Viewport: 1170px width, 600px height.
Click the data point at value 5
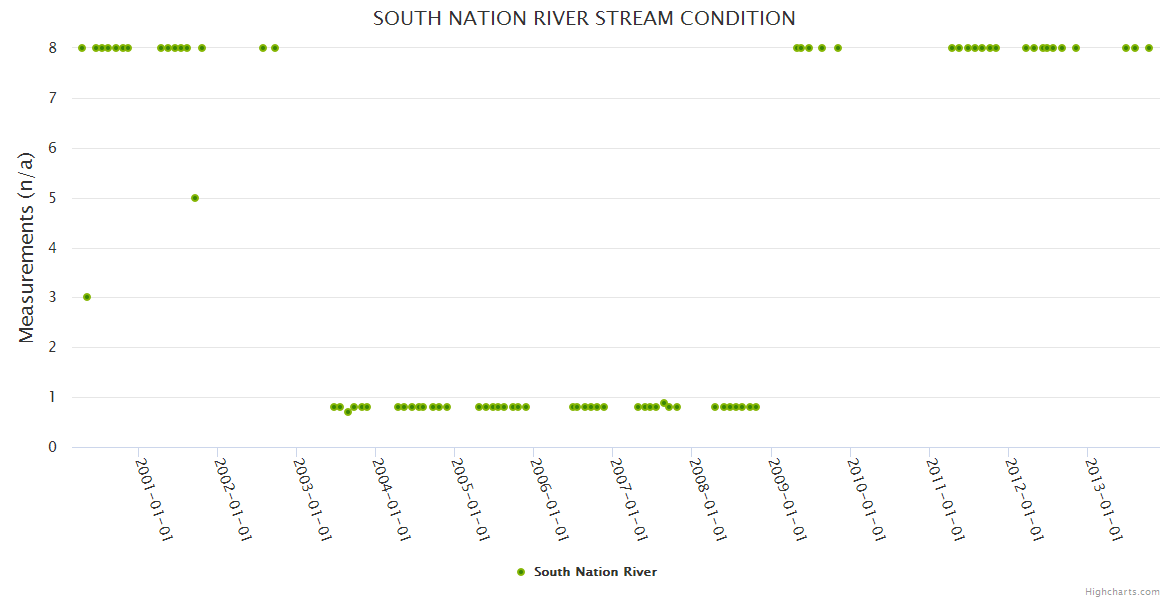(x=195, y=198)
